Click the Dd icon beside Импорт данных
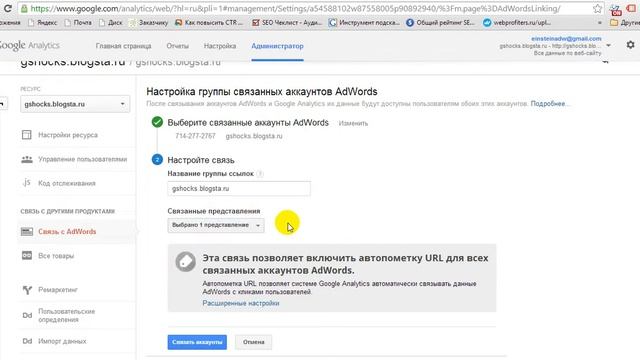Image resolution: width=640 pixels, height=360 pixels. [x=27, y=341]
